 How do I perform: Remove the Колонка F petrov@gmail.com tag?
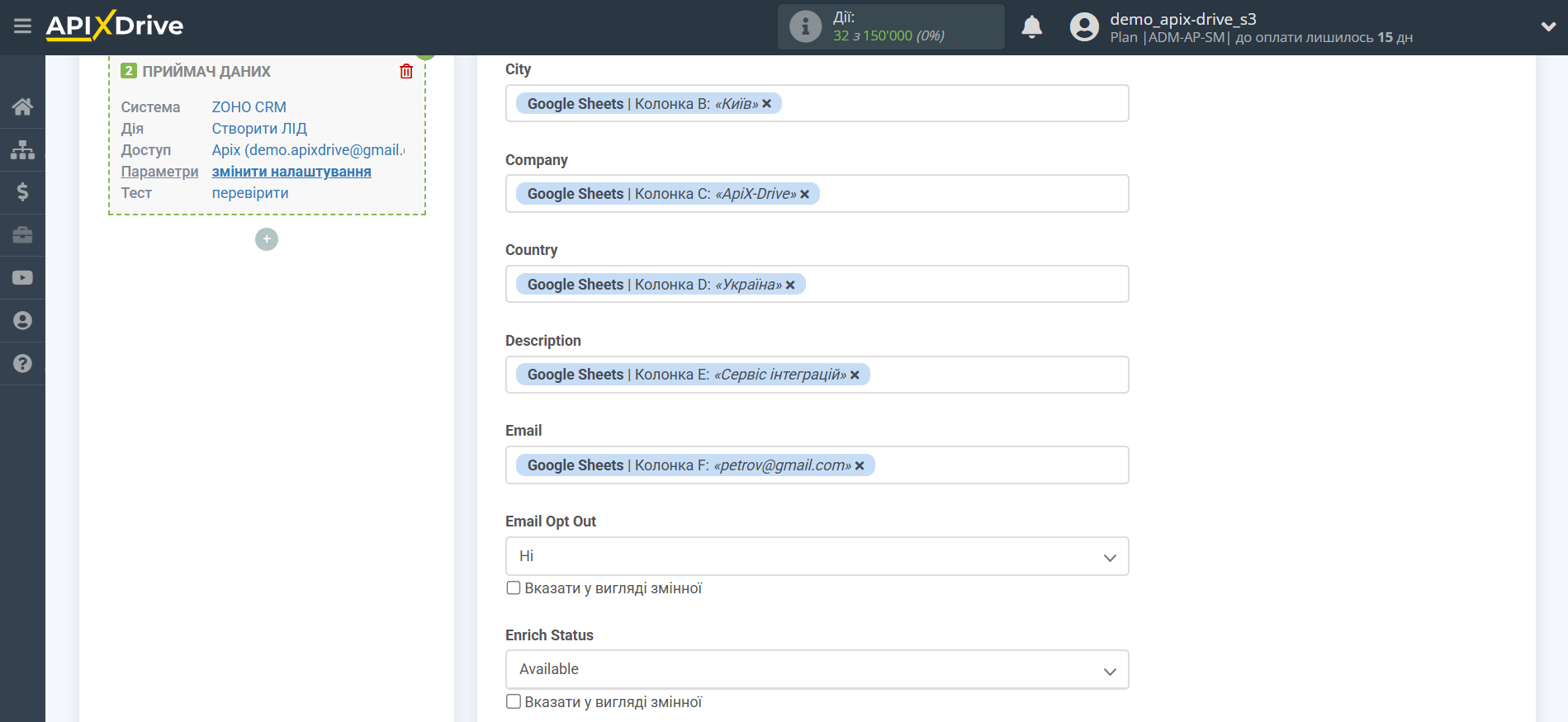pyautogui.click(x=860, y=465)
